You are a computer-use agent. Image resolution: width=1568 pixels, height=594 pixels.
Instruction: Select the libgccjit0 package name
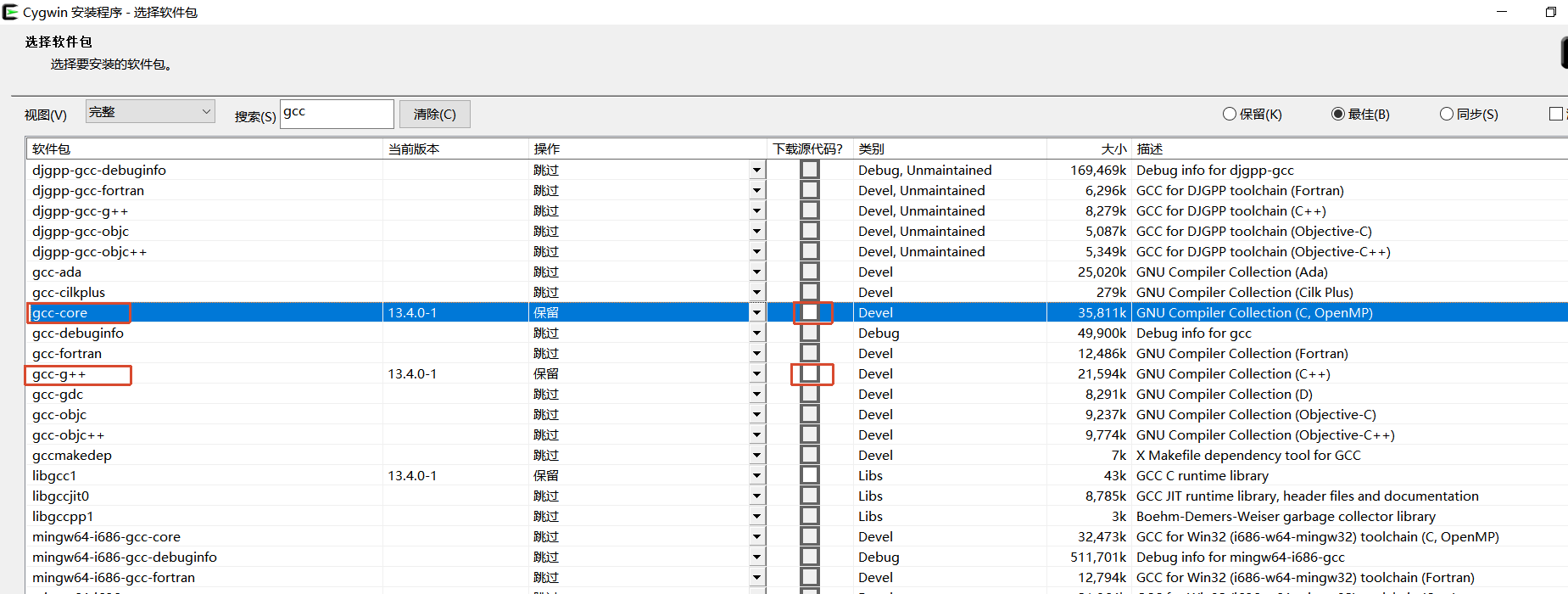pos(60,496)
